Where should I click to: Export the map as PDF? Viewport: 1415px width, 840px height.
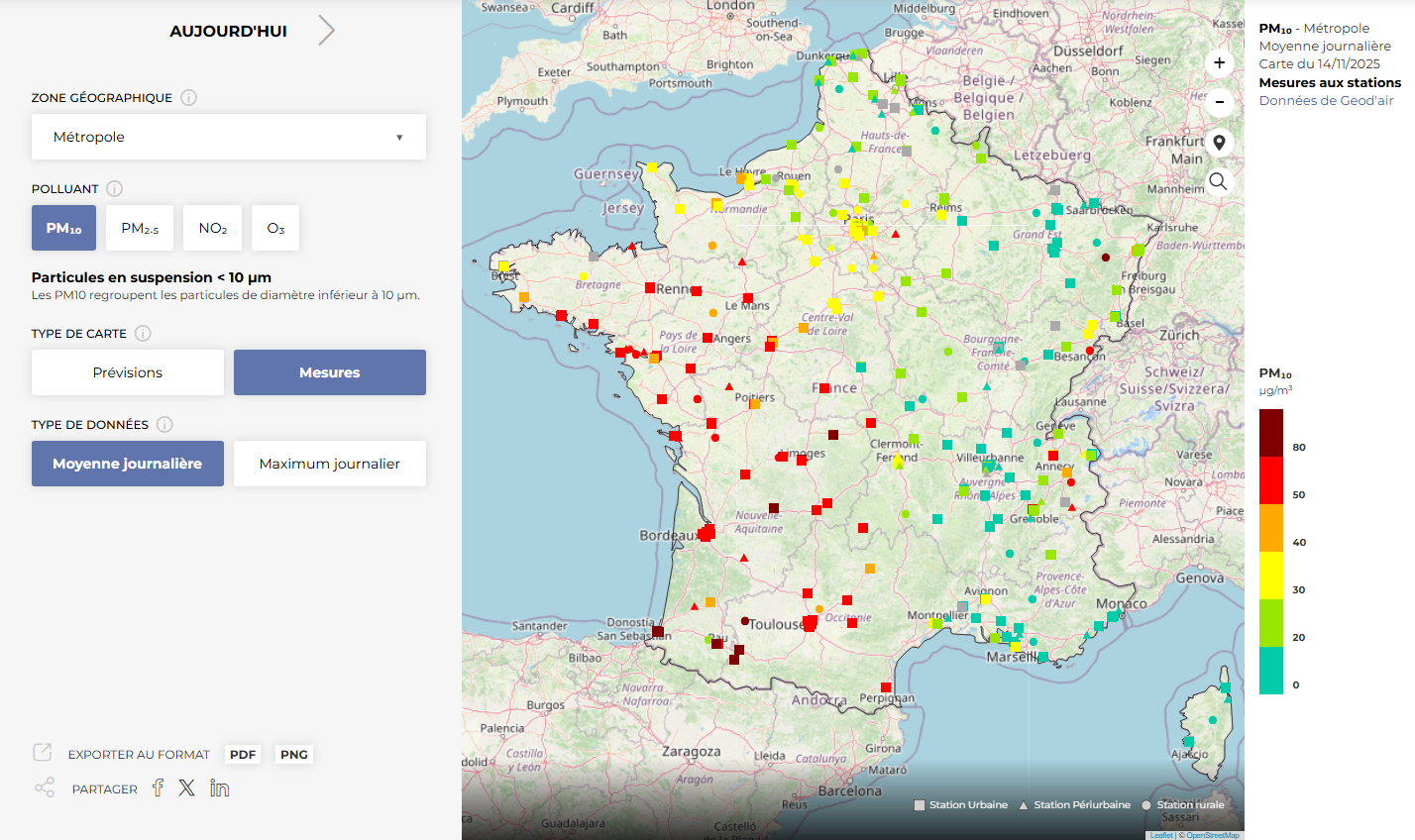[x=243, y=755]
